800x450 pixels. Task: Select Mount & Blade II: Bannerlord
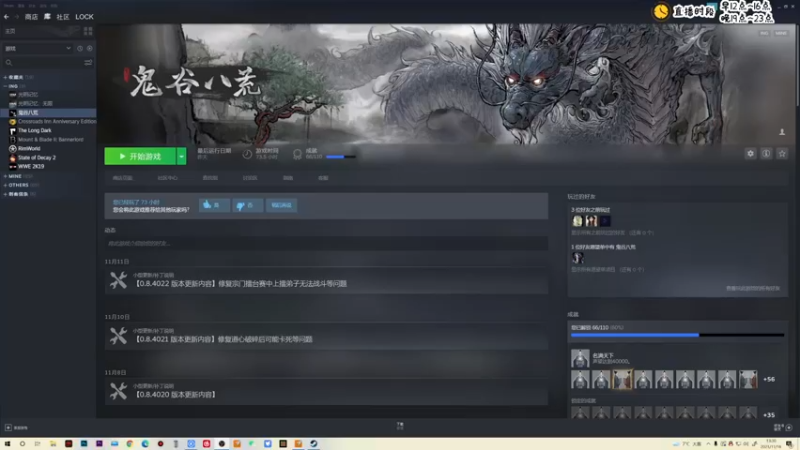click(x=46, y=139)
